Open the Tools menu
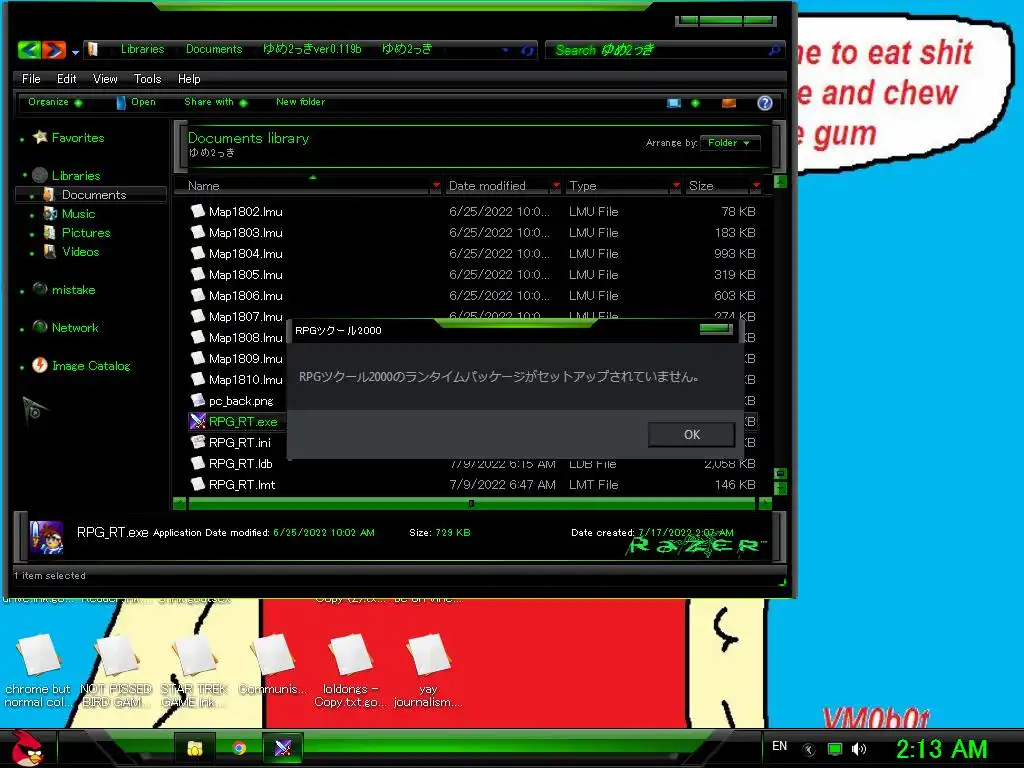 click(148, 79)
